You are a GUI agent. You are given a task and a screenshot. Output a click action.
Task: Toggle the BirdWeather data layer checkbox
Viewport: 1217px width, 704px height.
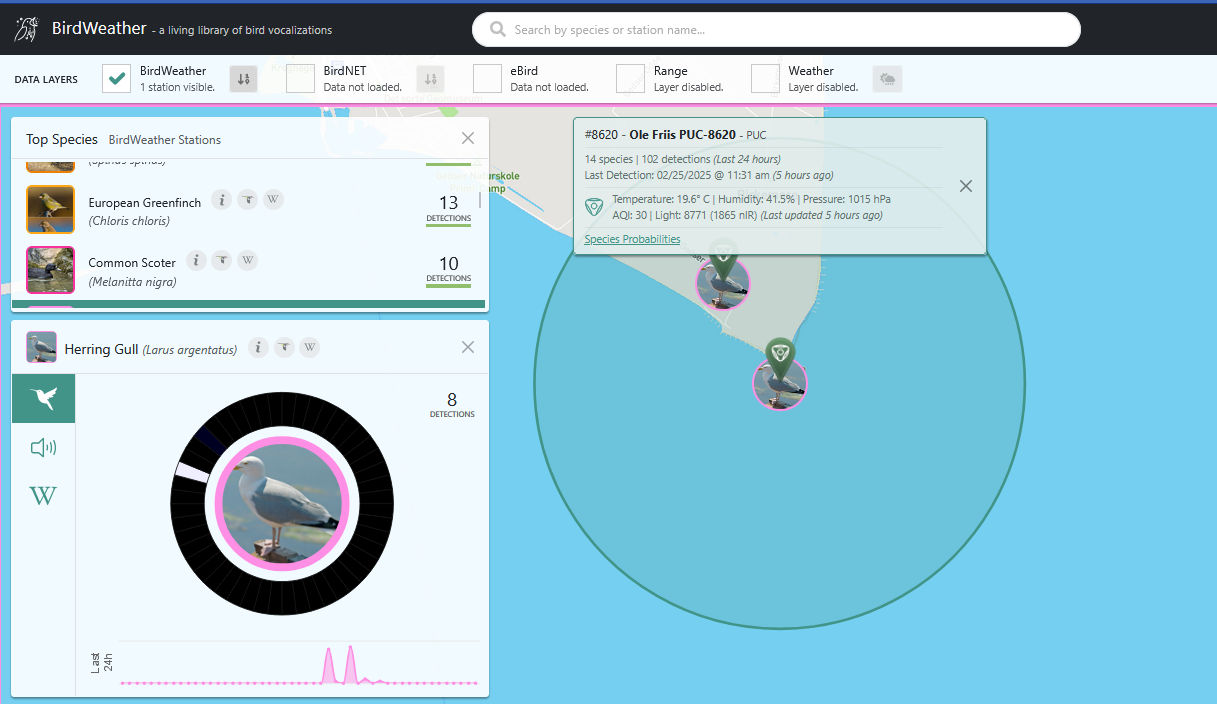click(x=117, y=79)
